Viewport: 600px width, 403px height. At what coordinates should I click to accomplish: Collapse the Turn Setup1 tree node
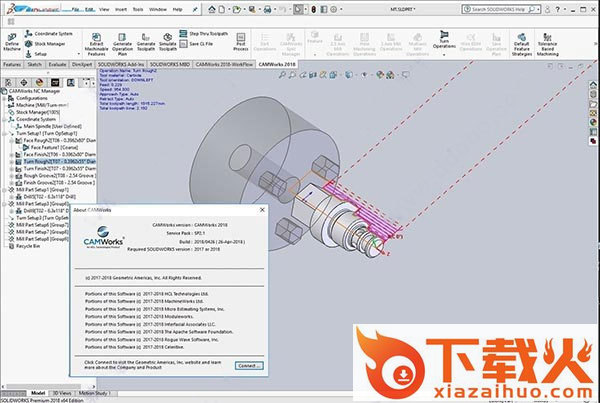click(9, 133)
